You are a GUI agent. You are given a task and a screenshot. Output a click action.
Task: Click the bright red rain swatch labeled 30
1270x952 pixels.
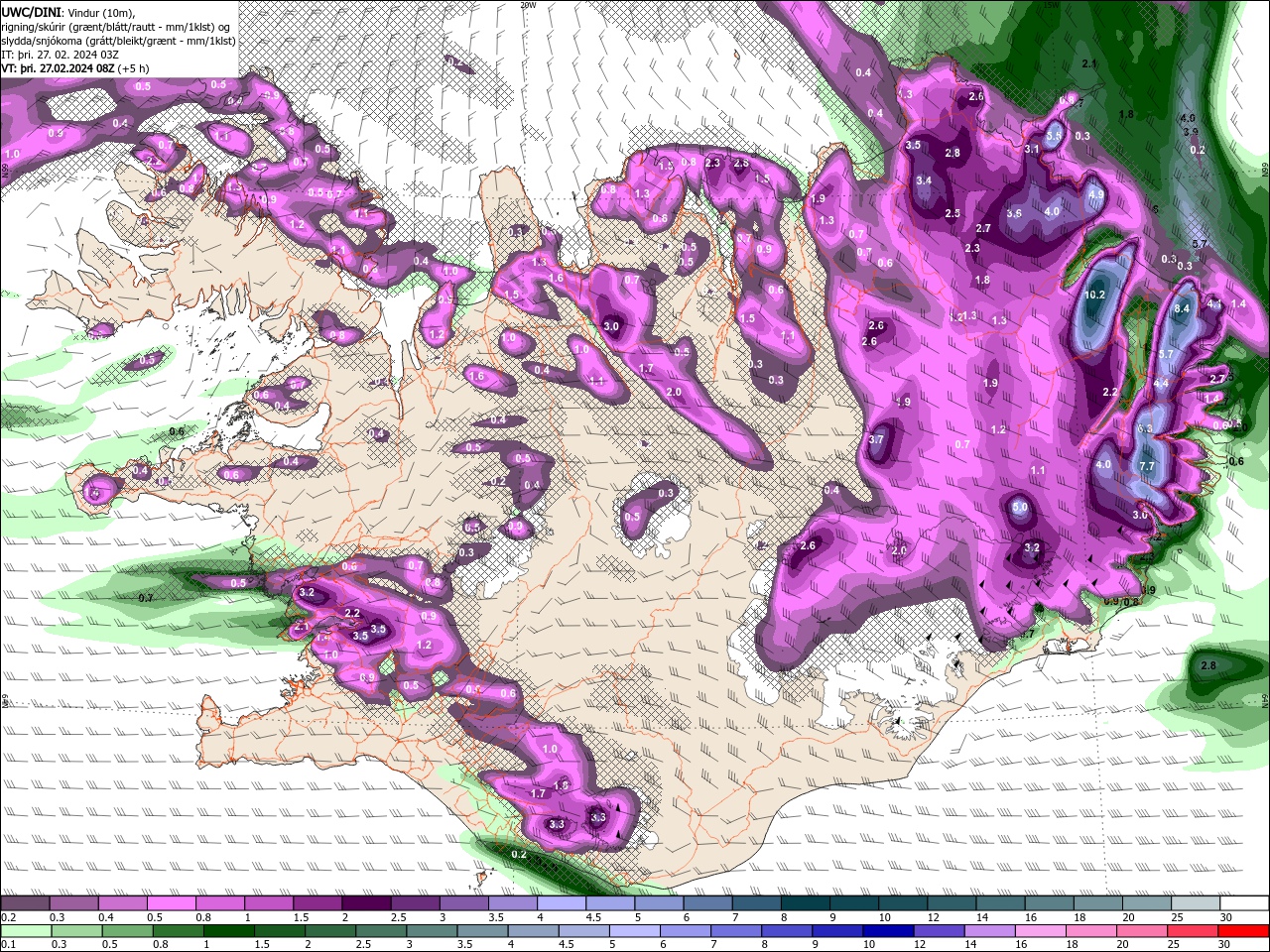coord(1245,931)
